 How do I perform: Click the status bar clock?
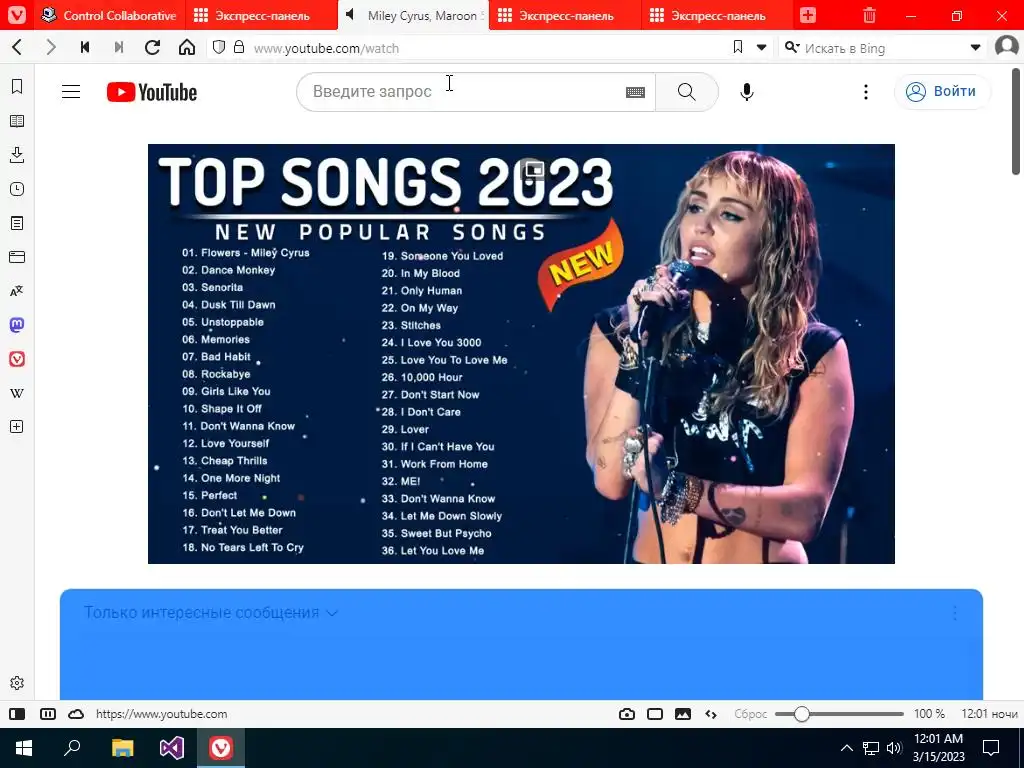[989, 714]
